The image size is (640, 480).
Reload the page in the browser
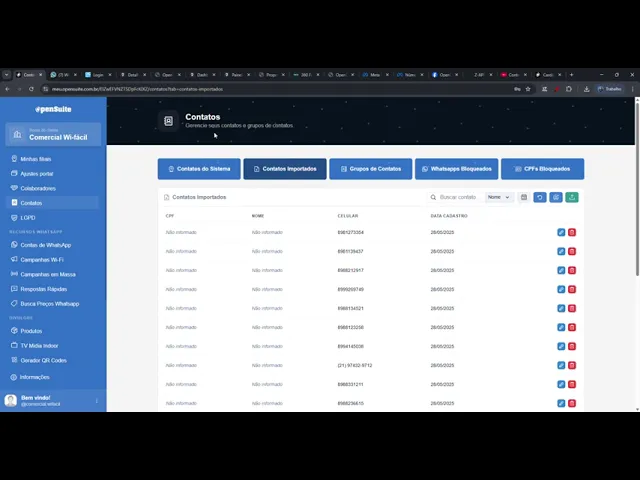31,89
